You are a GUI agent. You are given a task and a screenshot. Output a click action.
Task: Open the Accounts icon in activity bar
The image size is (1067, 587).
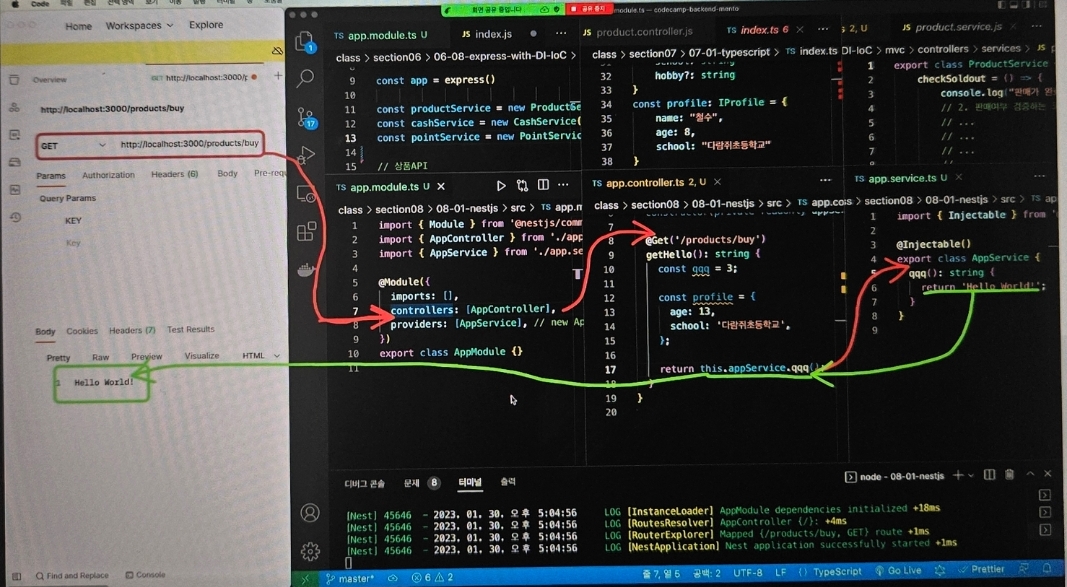[x=310, y=512]
